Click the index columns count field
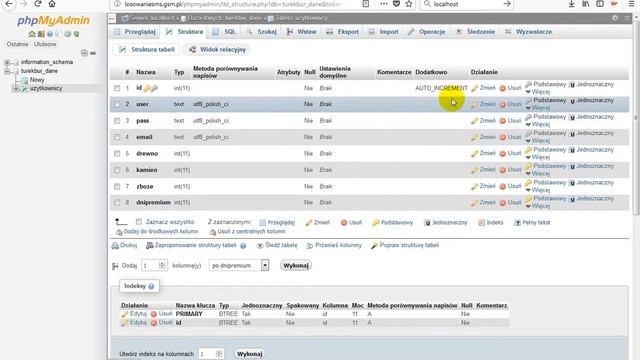Screen dimensions: 640x360 click(x=211, y=354)
